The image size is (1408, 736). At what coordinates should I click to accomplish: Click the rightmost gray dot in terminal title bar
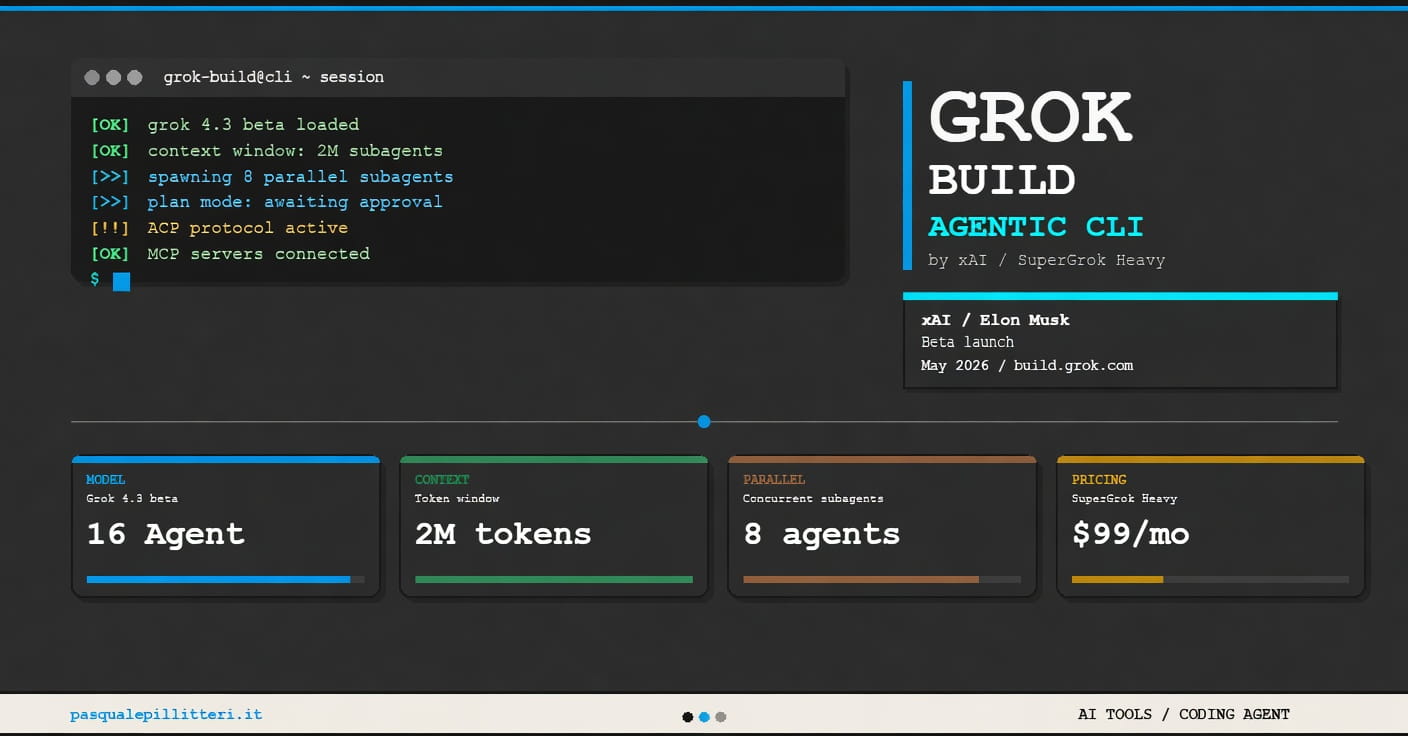[134, 77]
